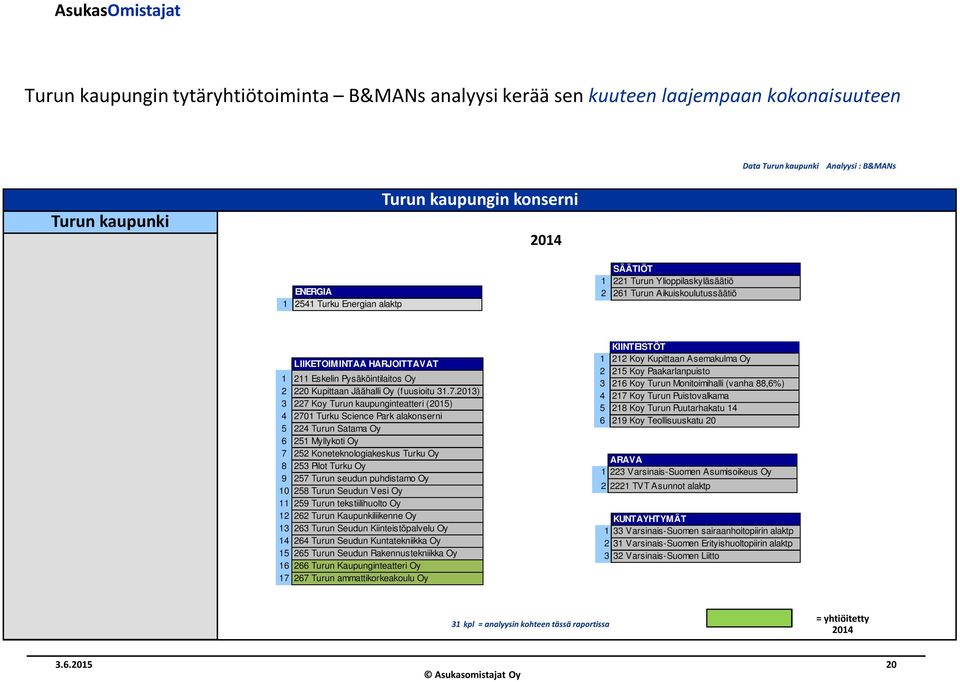Click the footer date '3.6.2015'

pos(73,665)
